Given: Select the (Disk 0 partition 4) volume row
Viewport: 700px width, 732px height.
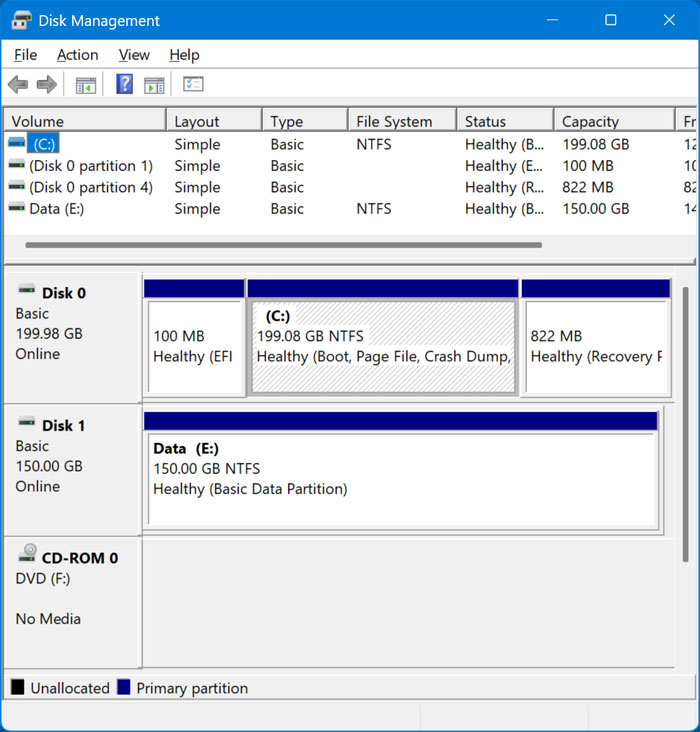Looking at the screenshot, I should point(350,187).
